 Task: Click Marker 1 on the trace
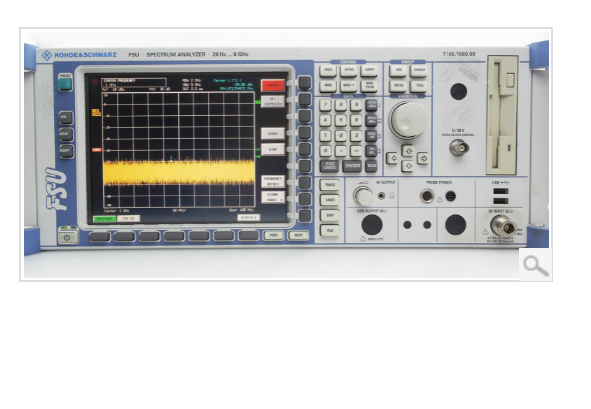[x=171, y=158]
